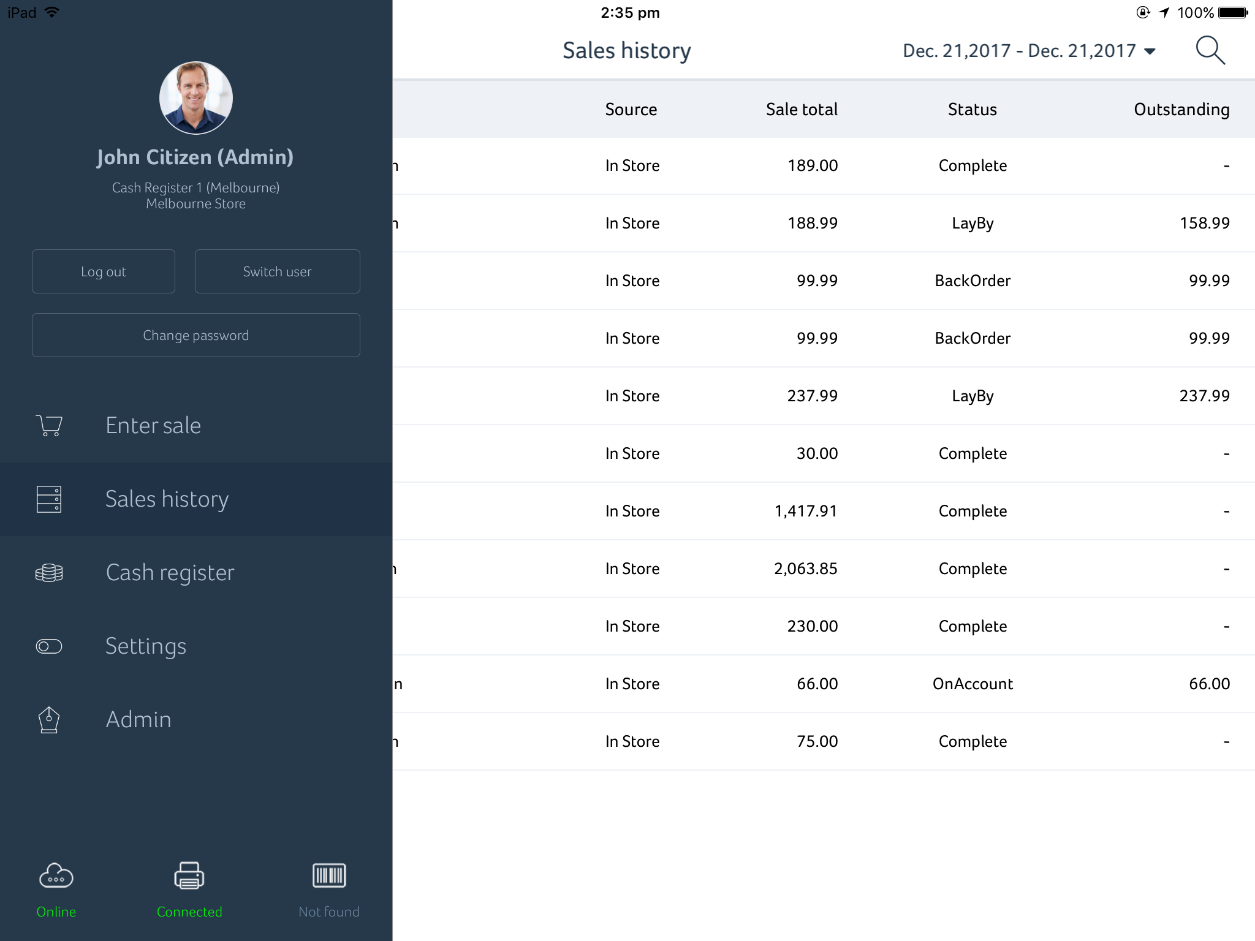Screen dimensions: 1255x941
Task: Select the sale totalling 230.00
Action: (x=813, y=627)
